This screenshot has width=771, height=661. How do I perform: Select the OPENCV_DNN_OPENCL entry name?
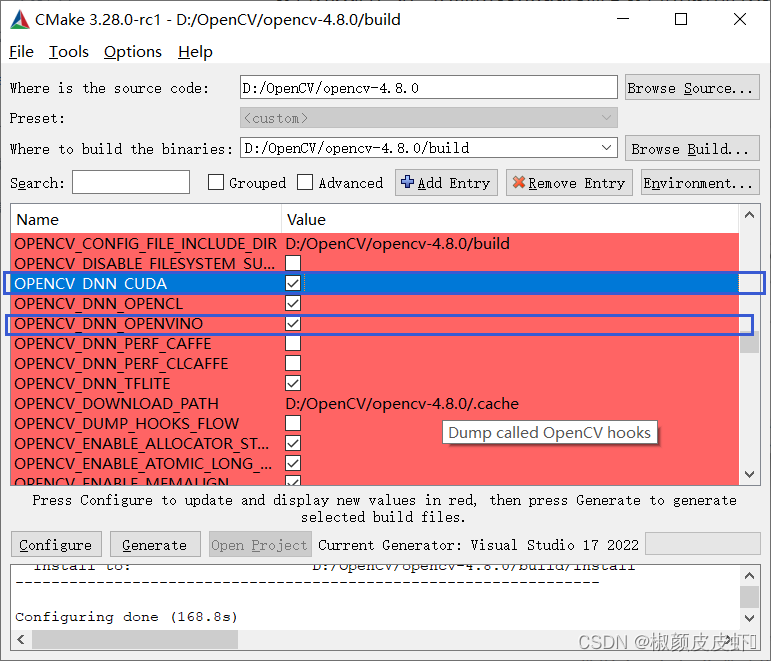click(x=98, y=303)
